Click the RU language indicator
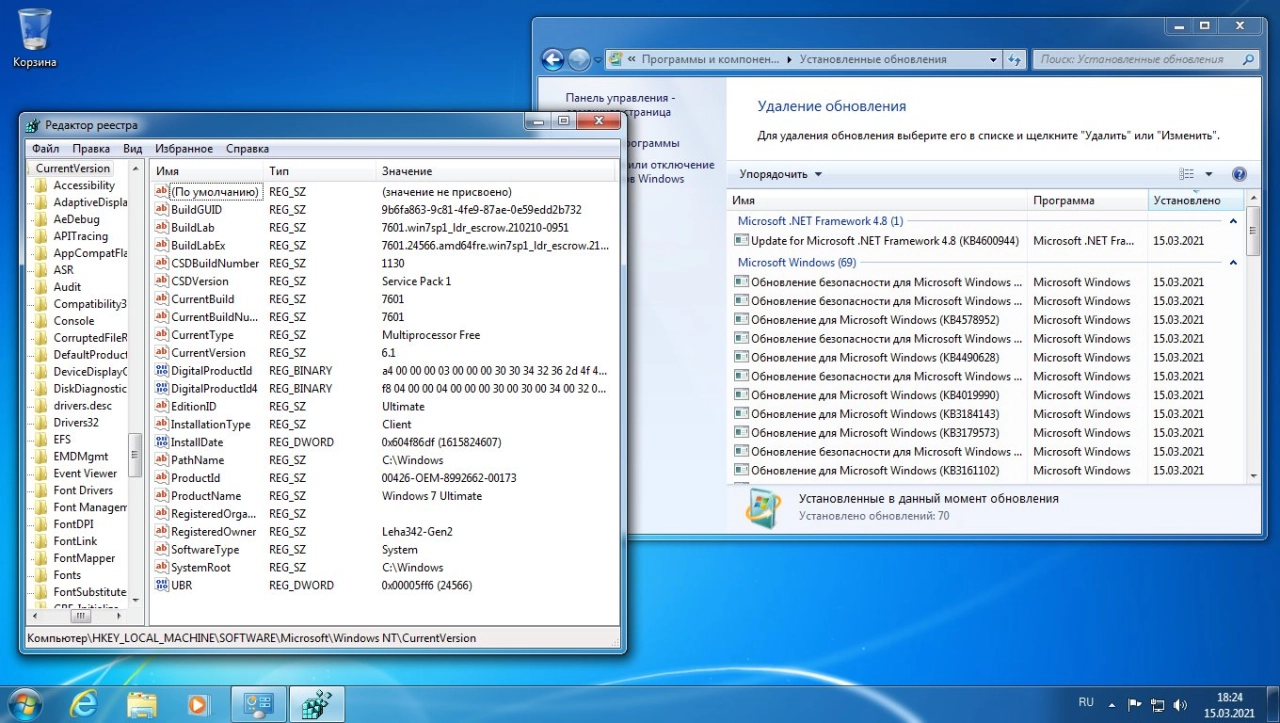 (x=1086, y=702)
